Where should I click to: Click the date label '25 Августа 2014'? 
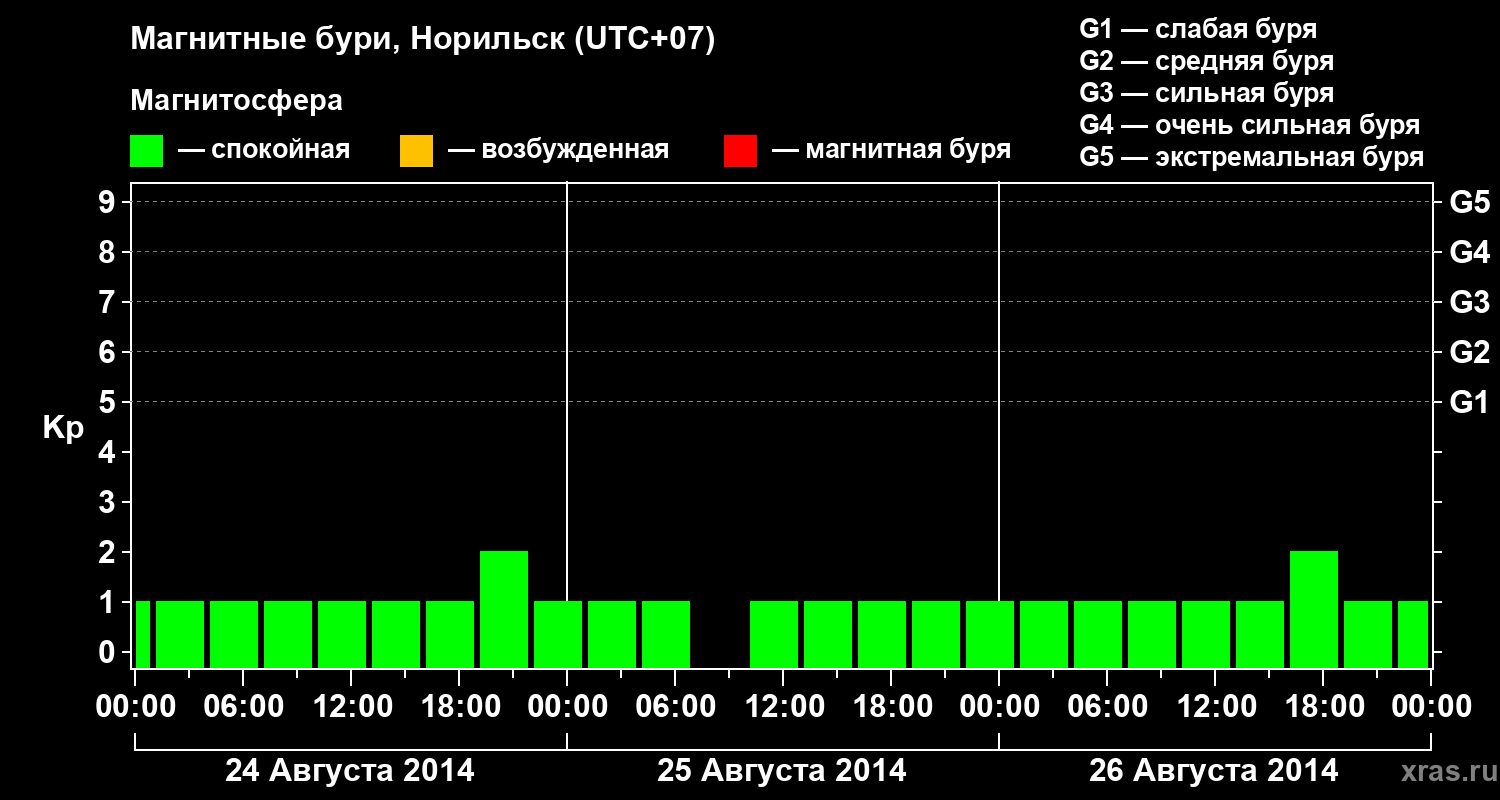click(x=782, y=771)
